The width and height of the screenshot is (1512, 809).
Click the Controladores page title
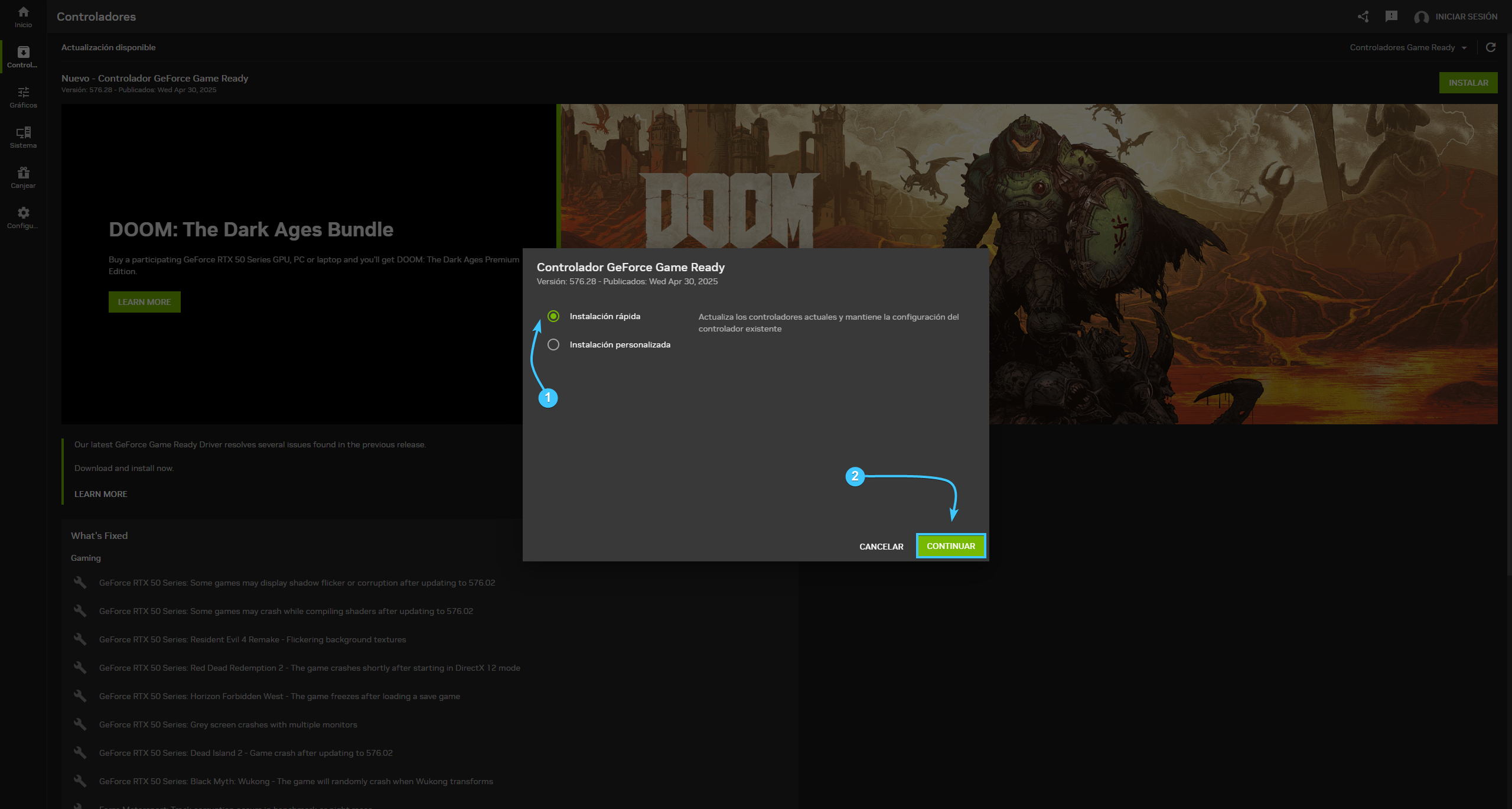click(x=96, y=17)
